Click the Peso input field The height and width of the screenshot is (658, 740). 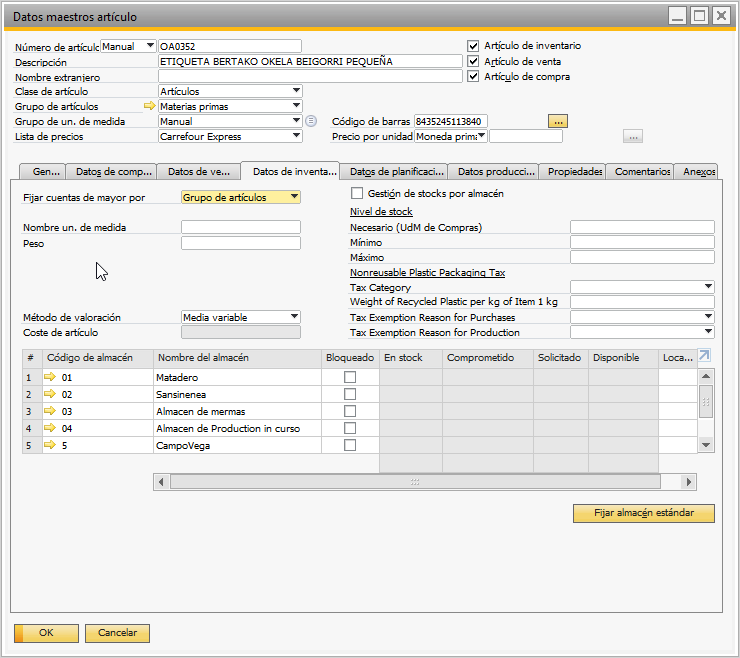(x=241, y=243)
